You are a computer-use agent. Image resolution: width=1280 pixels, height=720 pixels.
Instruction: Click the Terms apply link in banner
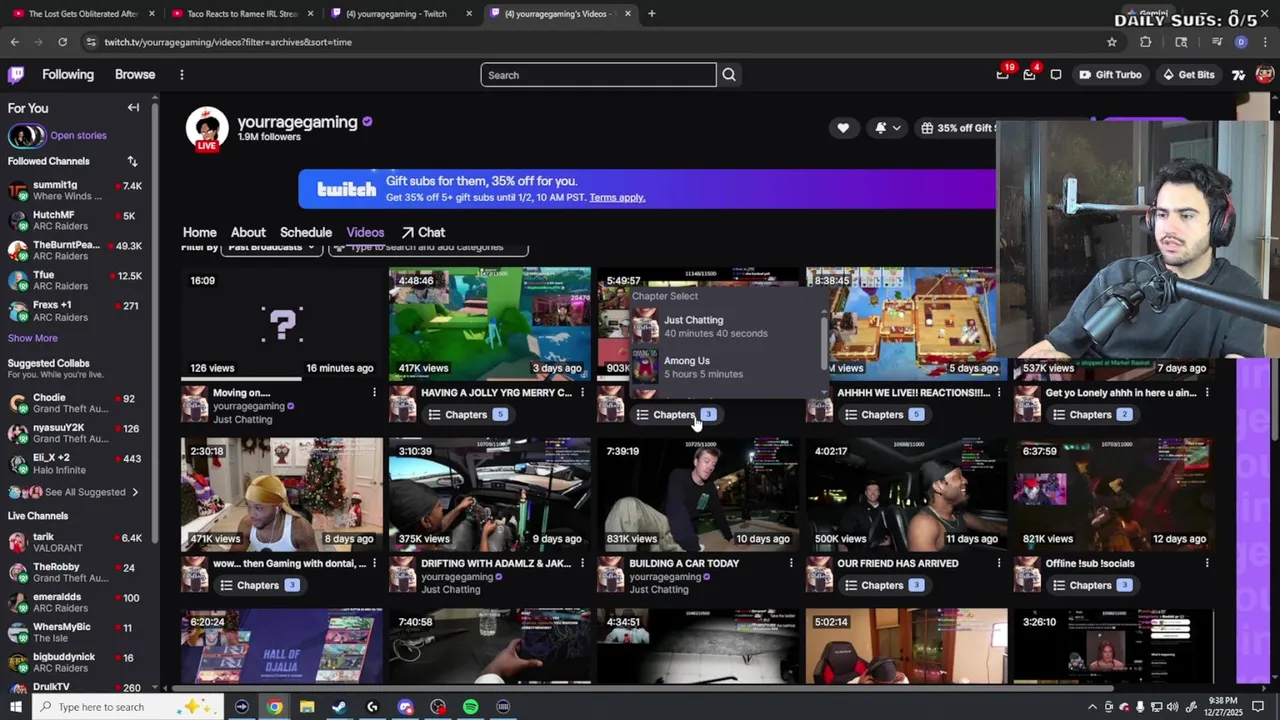[x=617, y=197]
